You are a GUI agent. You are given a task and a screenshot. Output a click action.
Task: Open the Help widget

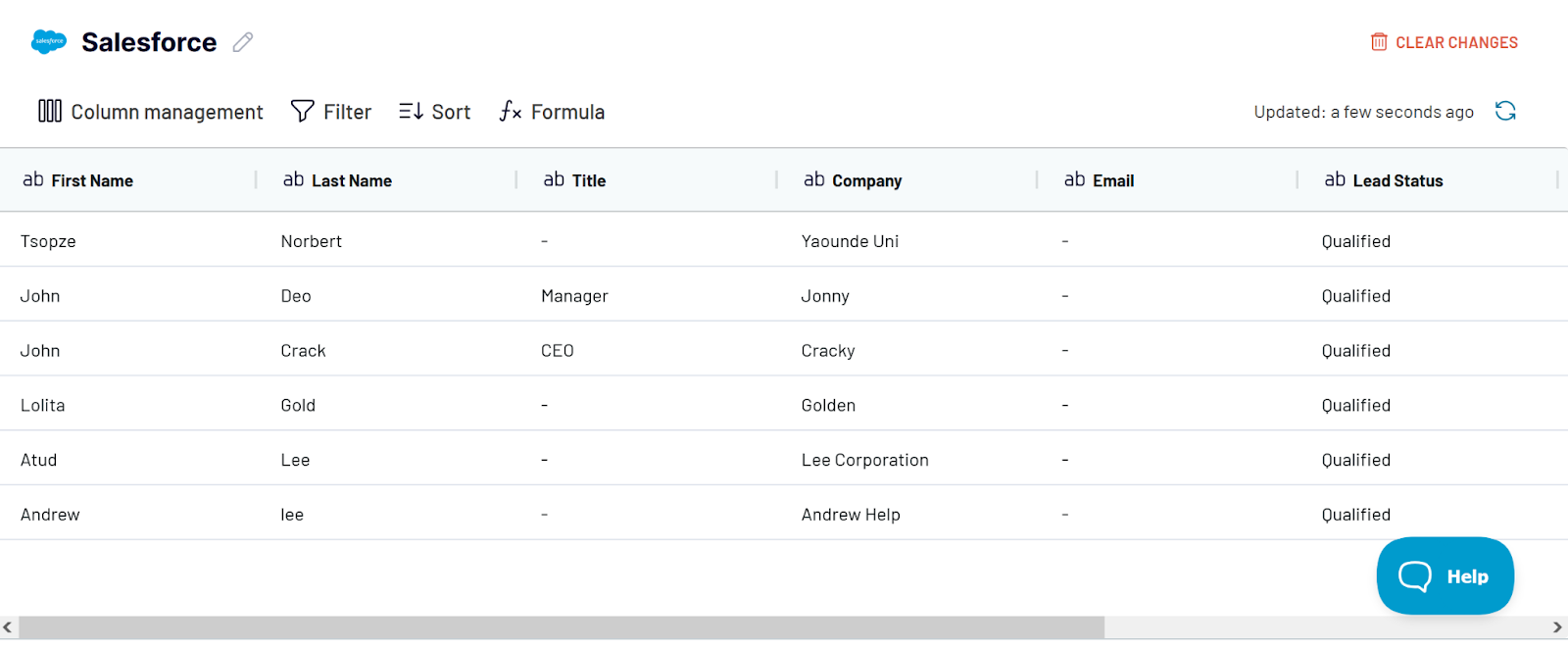[1445, 575]
